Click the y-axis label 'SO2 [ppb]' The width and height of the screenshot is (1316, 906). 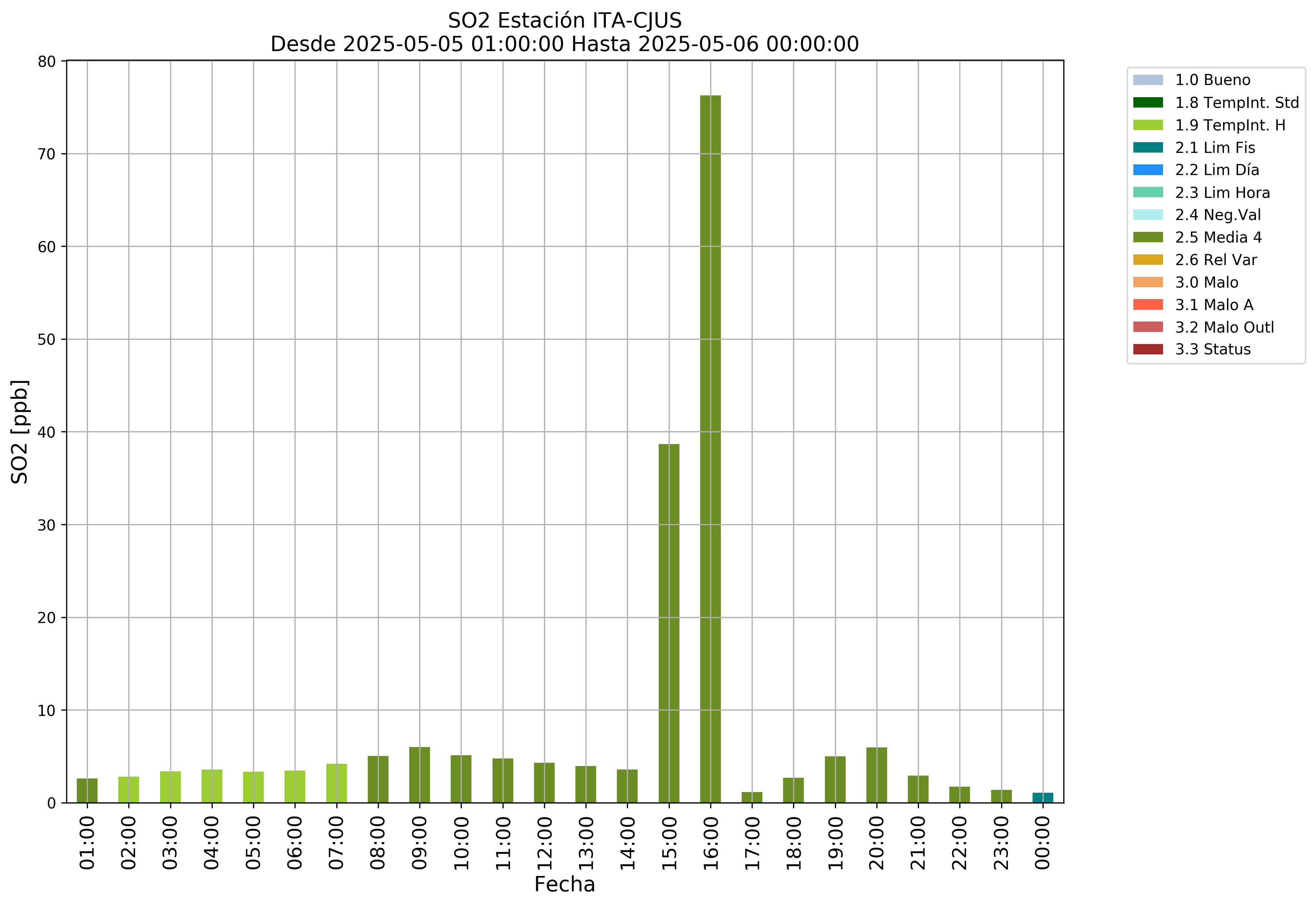20,432
